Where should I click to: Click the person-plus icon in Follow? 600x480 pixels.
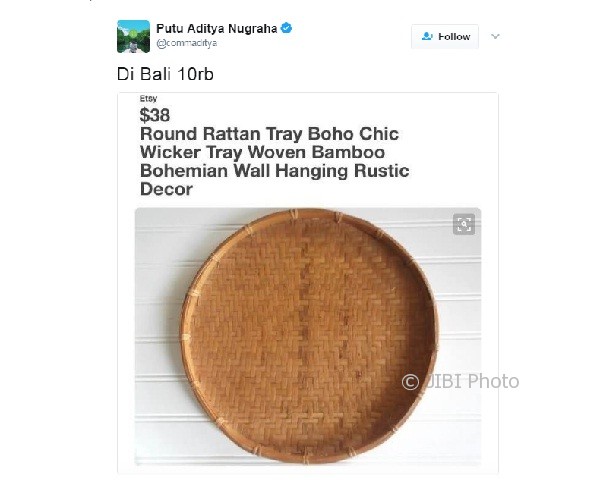(x=427, y=36)
